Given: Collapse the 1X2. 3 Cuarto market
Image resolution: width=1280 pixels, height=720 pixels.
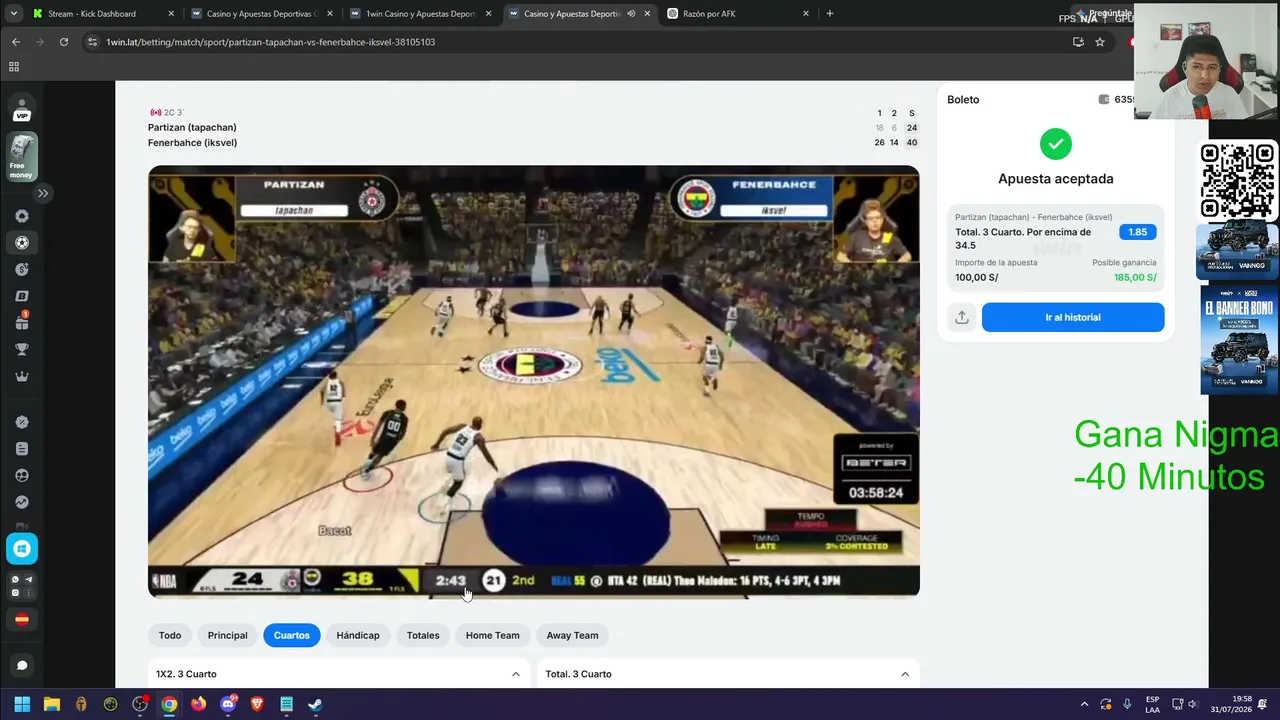Looking at the screenshot, I should 516,674.
